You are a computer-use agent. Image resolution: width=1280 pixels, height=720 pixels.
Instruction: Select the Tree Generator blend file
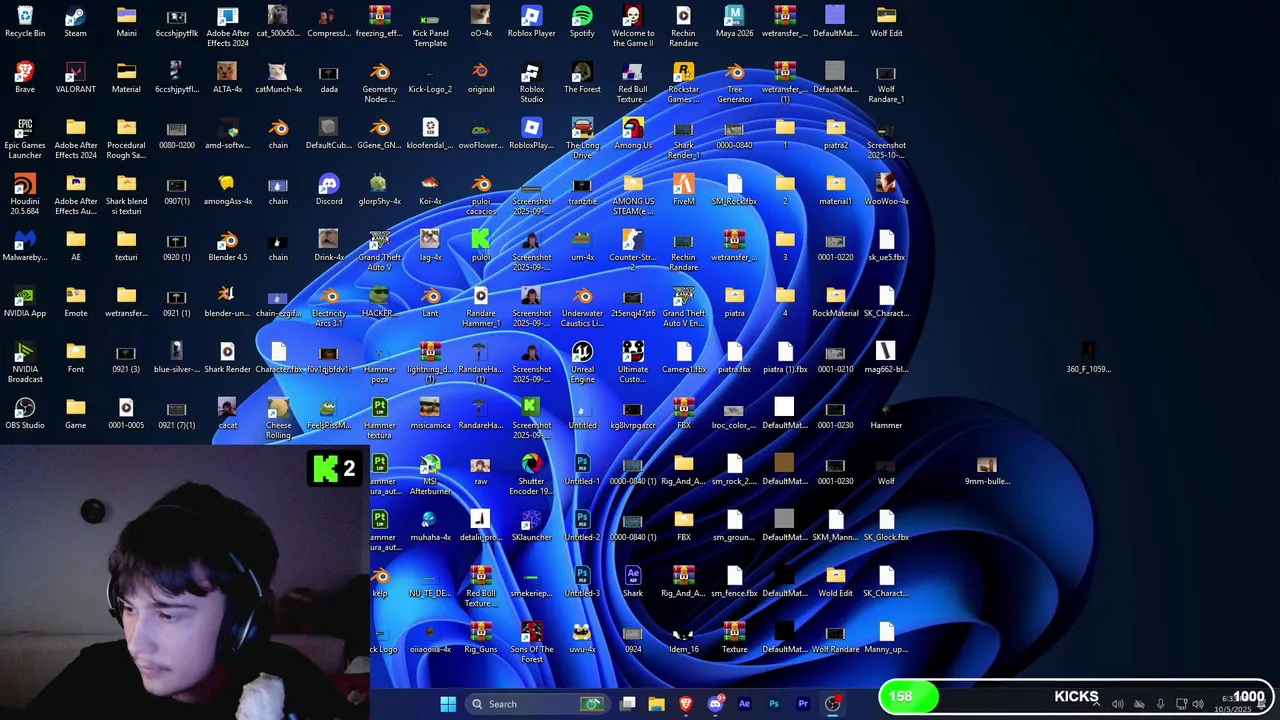734,83
